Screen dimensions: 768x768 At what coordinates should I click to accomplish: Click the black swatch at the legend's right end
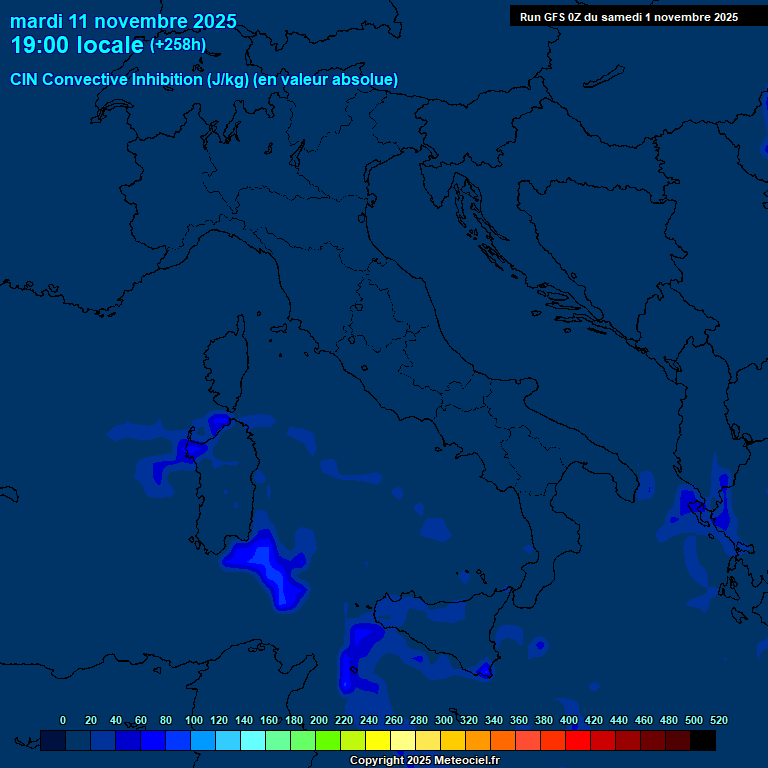point(703,741)
